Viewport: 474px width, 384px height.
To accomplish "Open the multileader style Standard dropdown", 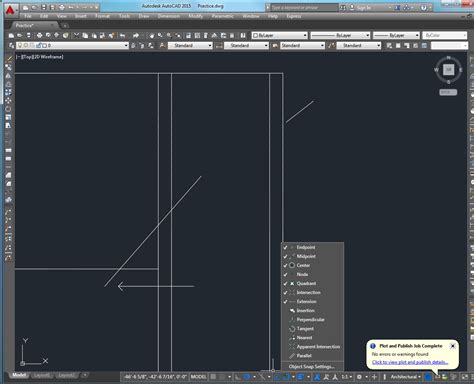I will point(359,45).
